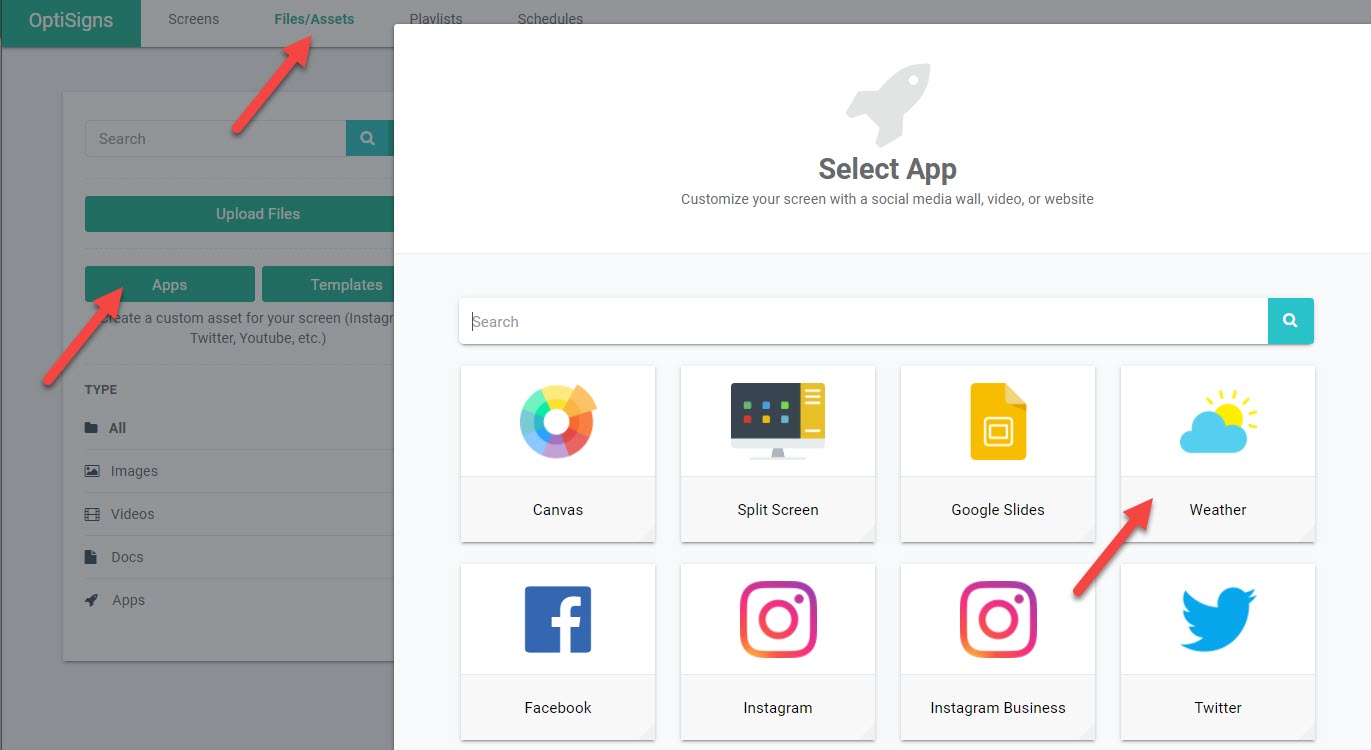The image size is (1371, 750).
Task: Open the Files/Assets tab
Action: (x=314, y=19)
